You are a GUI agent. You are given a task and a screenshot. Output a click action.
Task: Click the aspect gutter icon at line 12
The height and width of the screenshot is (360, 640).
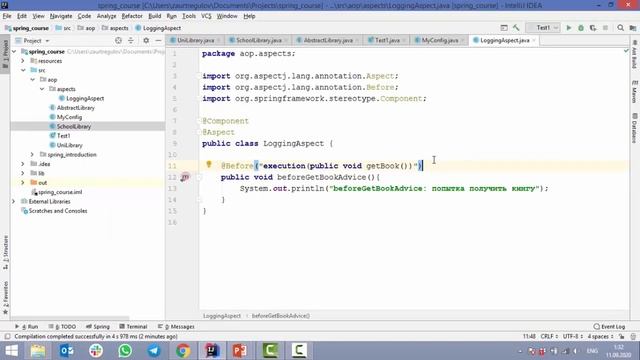185,177
